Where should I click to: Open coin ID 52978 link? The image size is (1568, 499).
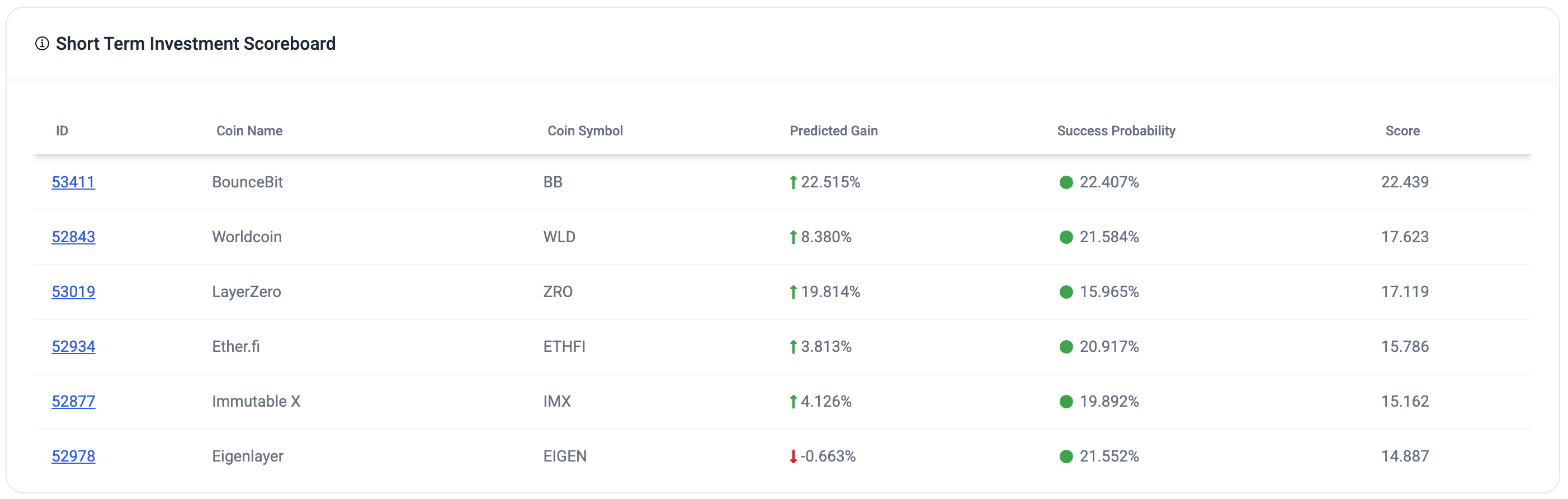pyautogui.click(x=73, y=456)
